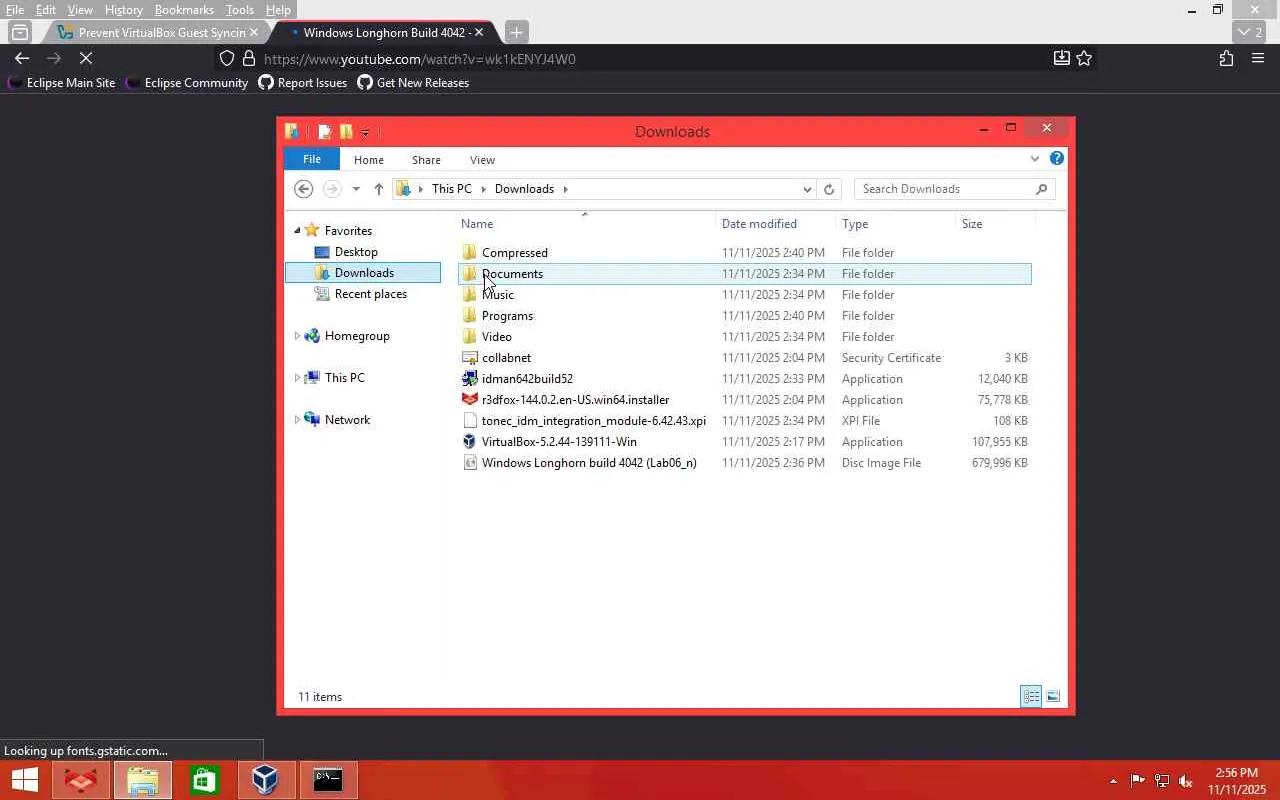
Task: Open File Explorer from taskbar
Action: 143,780
